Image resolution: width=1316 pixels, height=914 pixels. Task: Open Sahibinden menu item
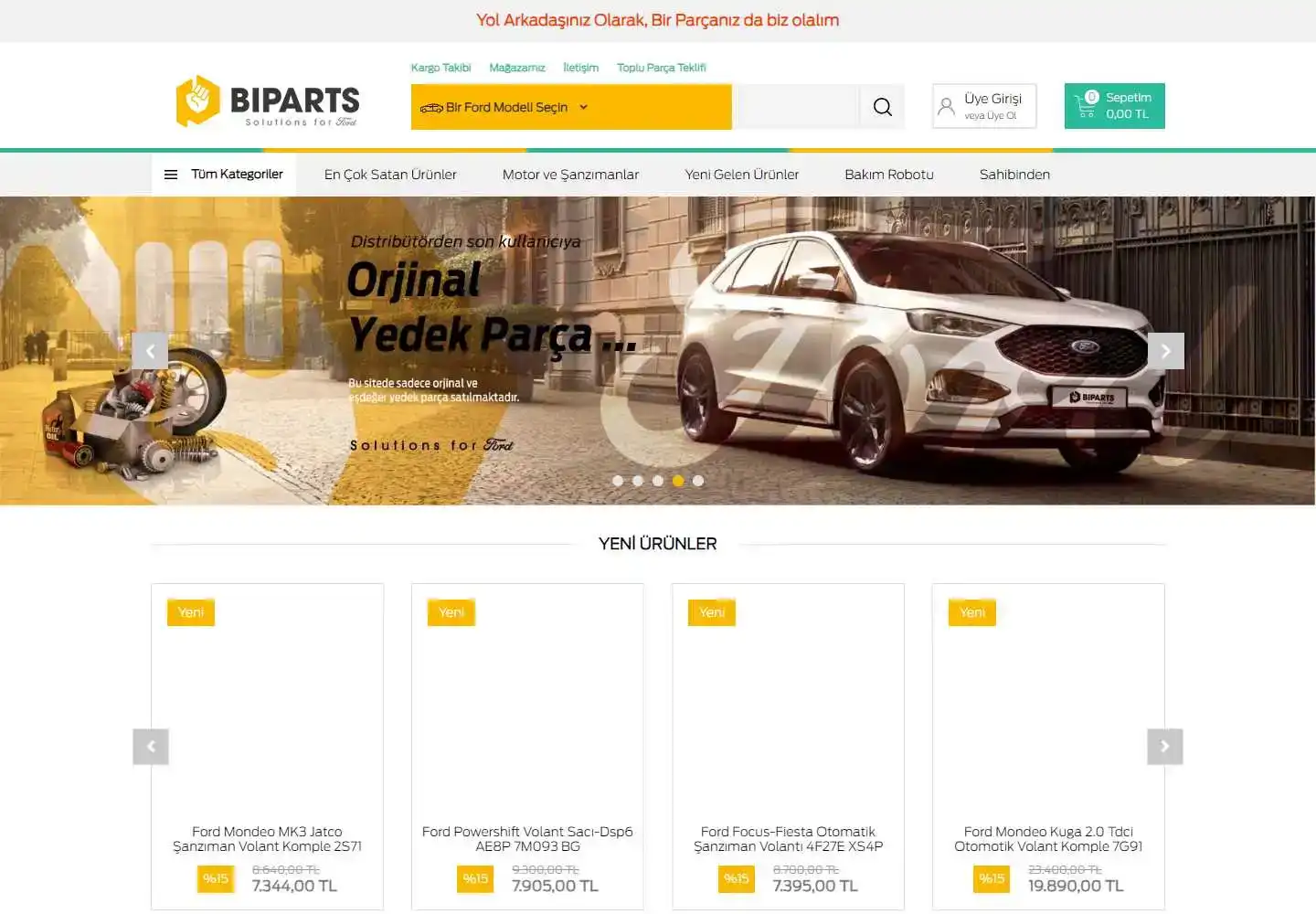(x=1014, y=175)
